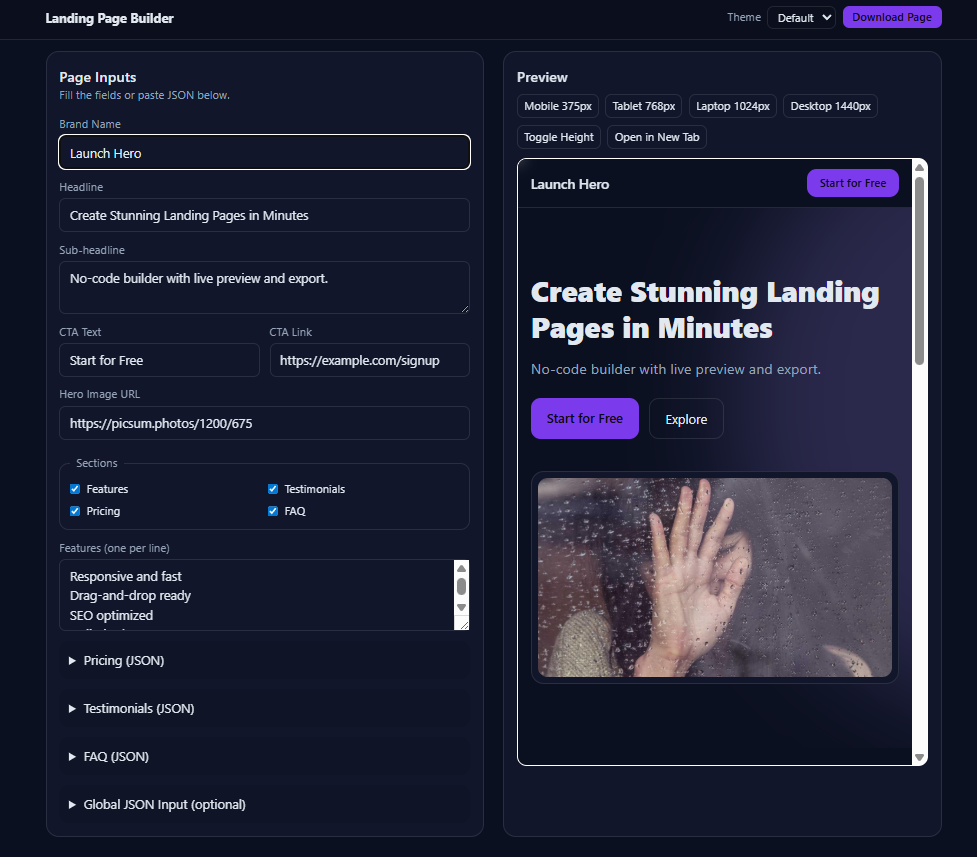Focus the Hero Image URL field
The width and height of the screenshot is (977, 857).
tap(264, 423)
